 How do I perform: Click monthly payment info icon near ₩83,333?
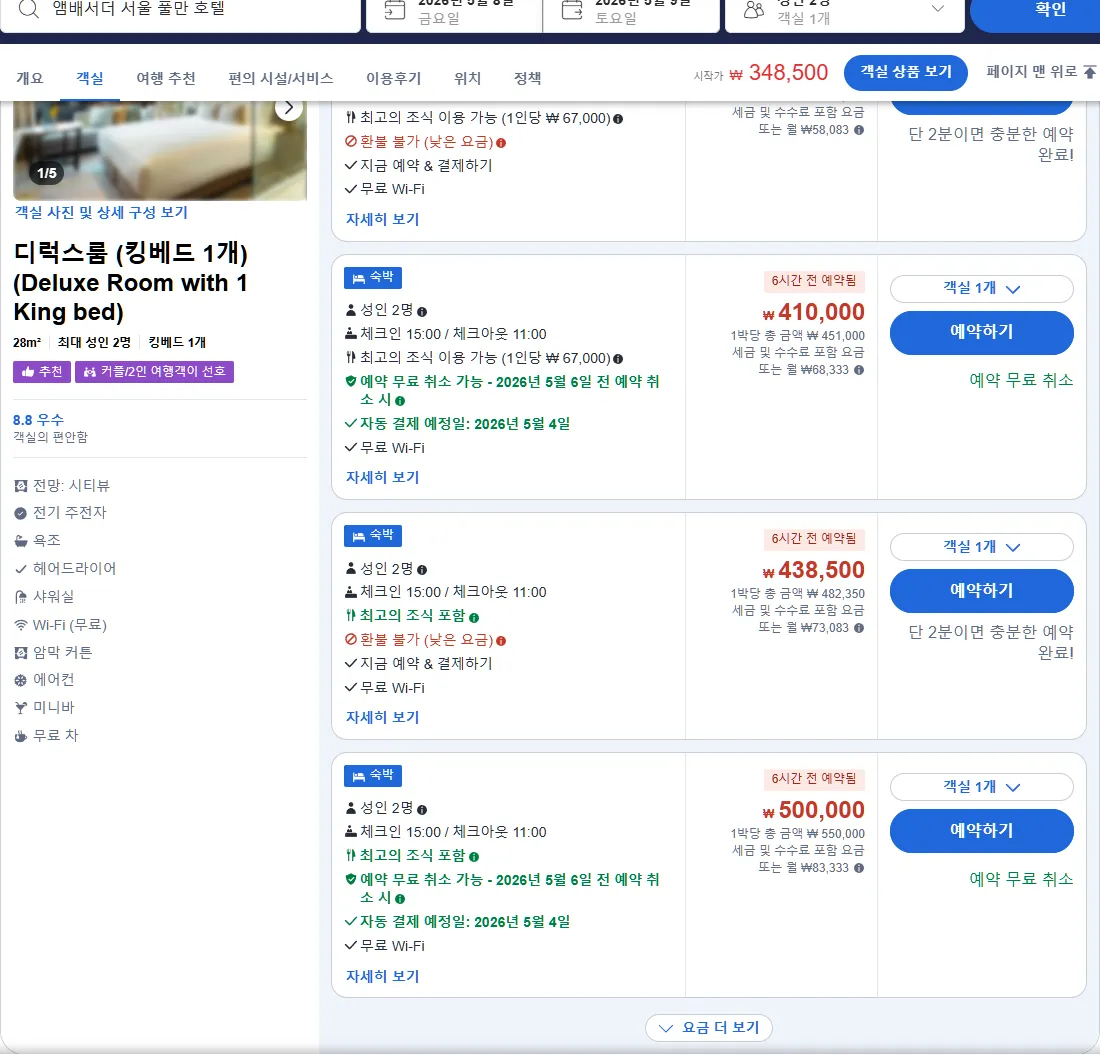(x=859, y=868)
